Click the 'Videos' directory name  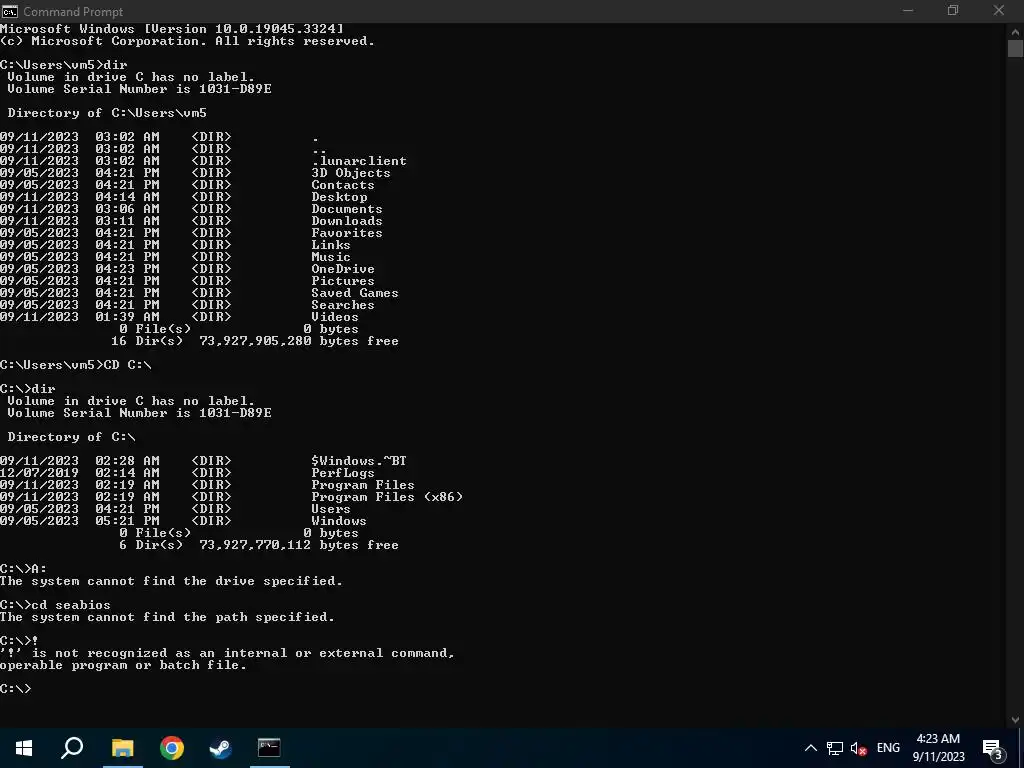click(x=335, y=317)
